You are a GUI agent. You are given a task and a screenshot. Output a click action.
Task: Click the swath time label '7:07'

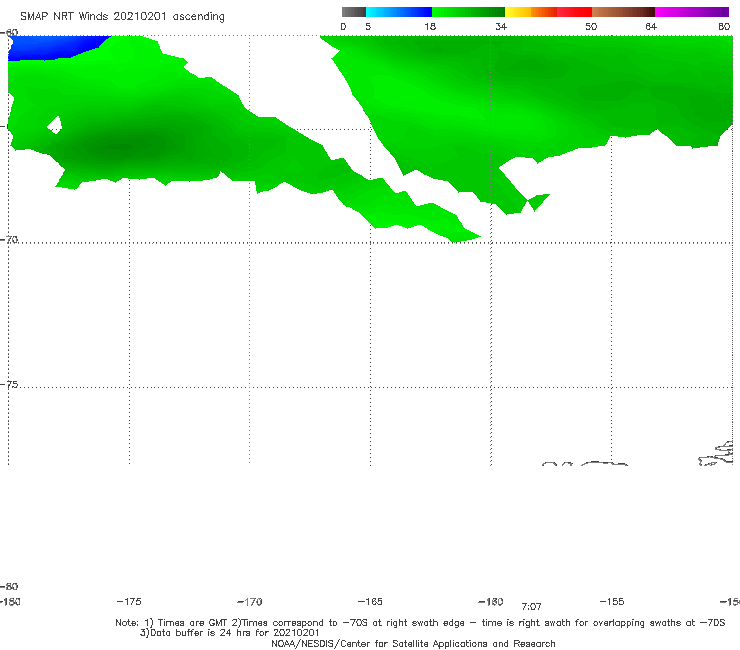coord(531,607)
